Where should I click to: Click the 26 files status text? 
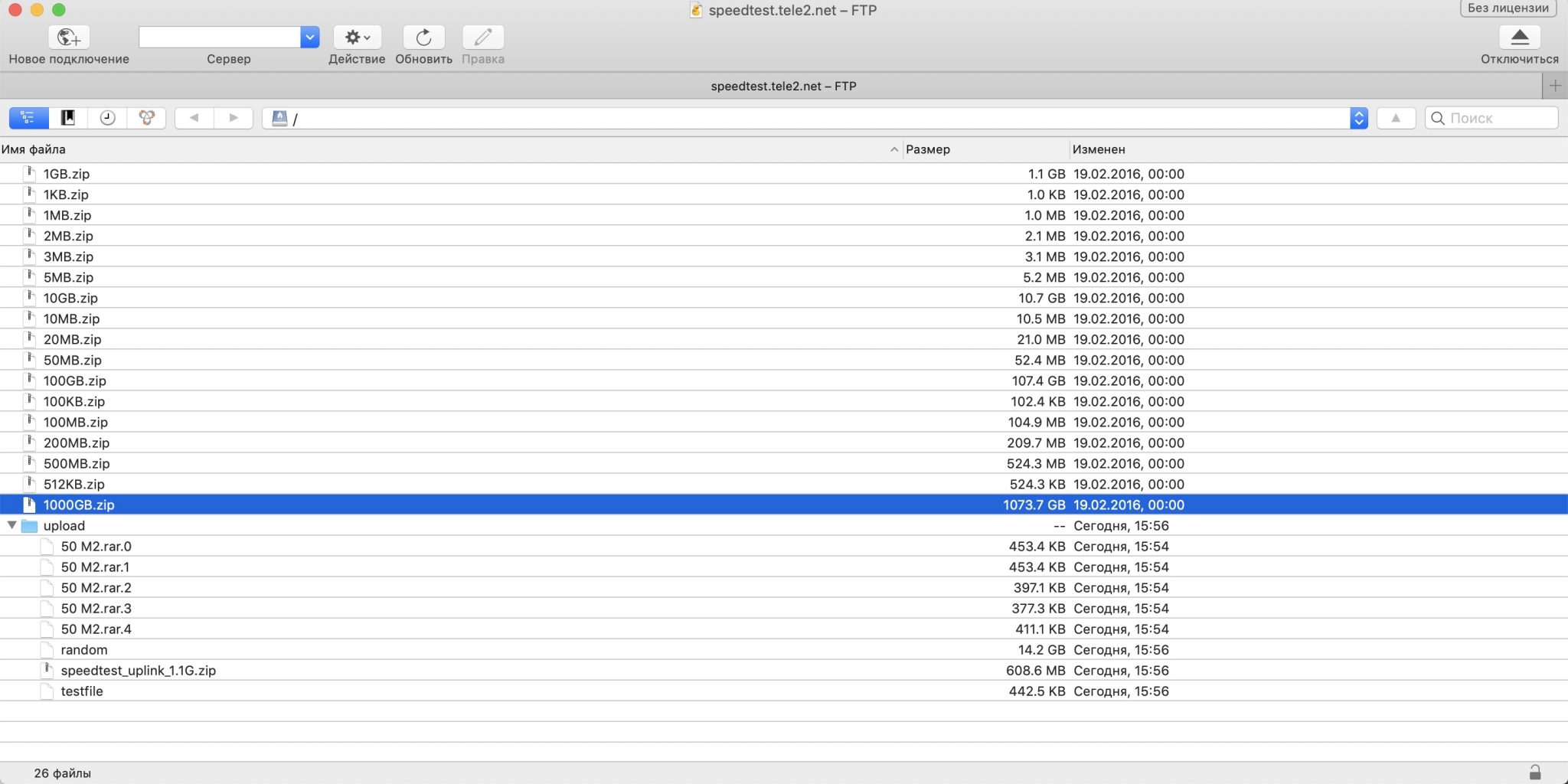(x=62, y=773)
